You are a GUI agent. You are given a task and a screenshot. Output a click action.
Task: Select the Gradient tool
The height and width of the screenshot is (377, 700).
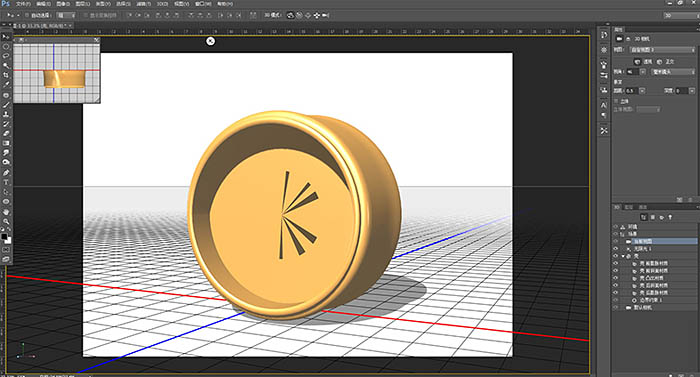(x=6, y=143)
